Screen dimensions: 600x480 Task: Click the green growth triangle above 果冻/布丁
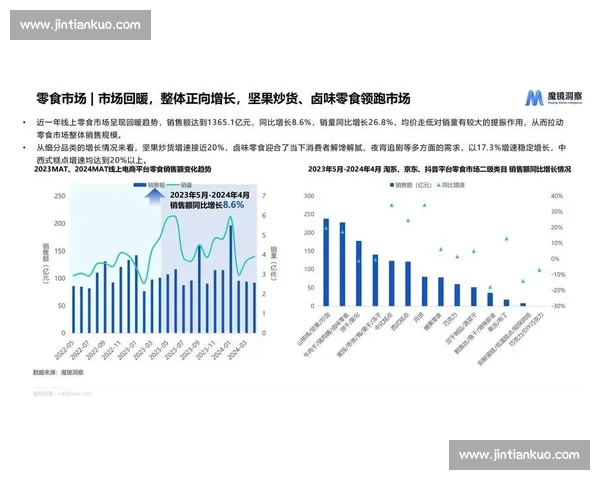tap(506, 238)
